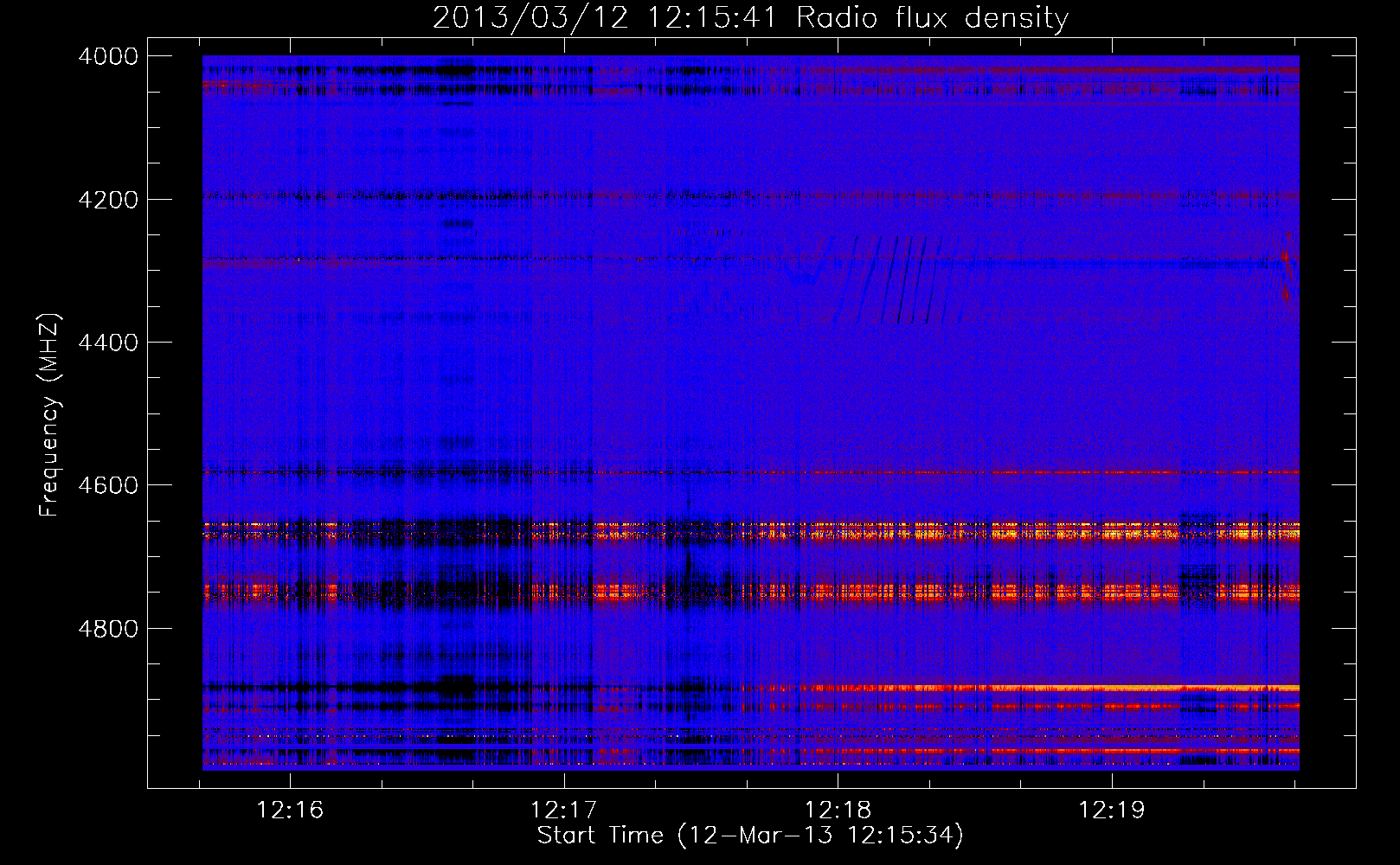
Task: Select the 4000 frequency tick label
Action: click(x=108, y=56)
